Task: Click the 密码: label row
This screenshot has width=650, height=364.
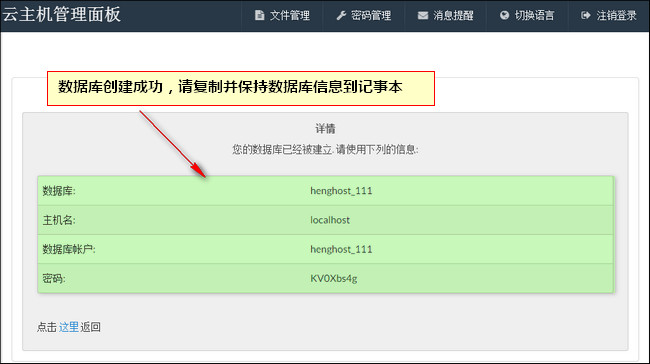Action: (325, 278)
